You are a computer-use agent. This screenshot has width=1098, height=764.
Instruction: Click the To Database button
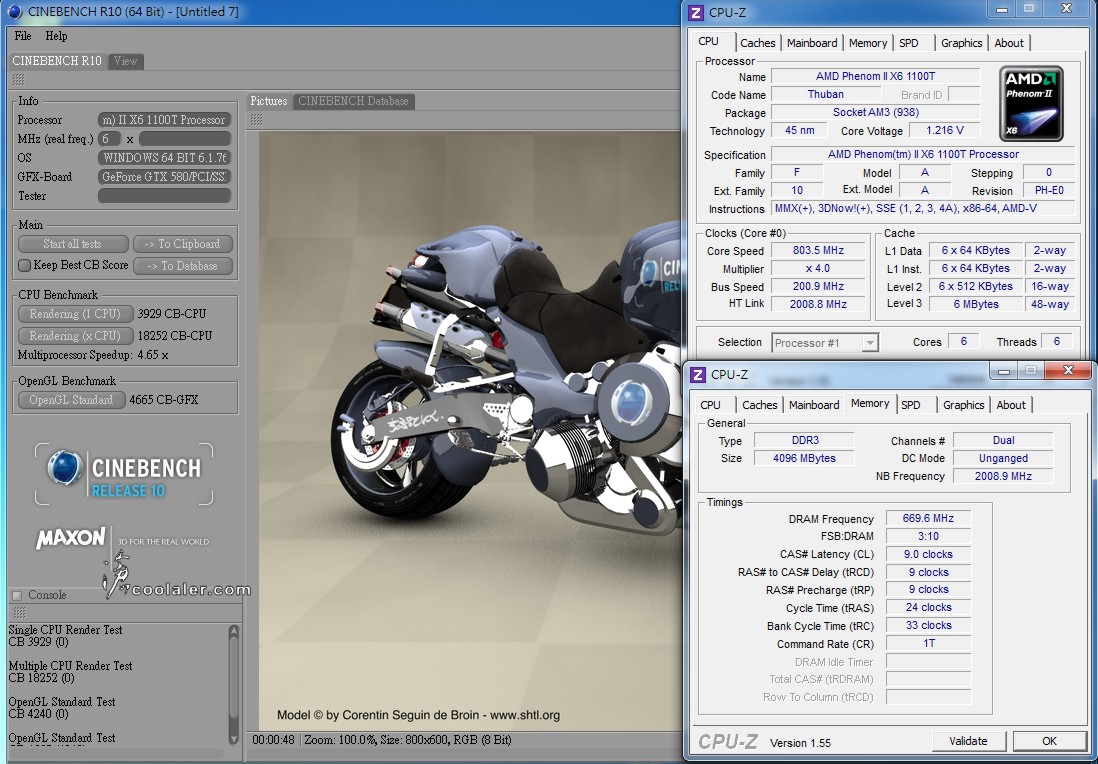pyautogui.click(x=182, y=265)
